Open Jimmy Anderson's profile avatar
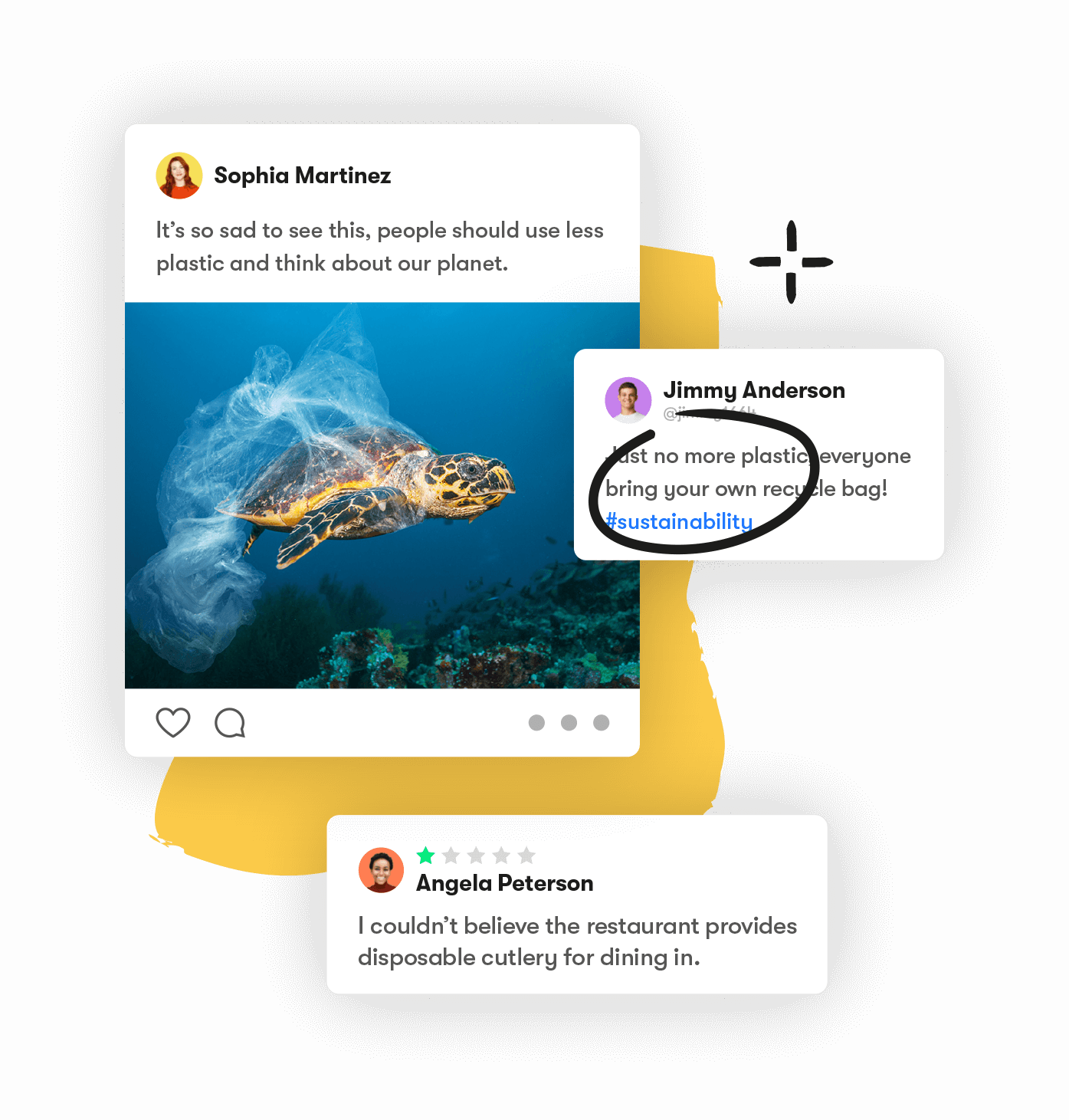Image resolution: width=1069 pixels, height=1120 pixels. click(628, 400)
